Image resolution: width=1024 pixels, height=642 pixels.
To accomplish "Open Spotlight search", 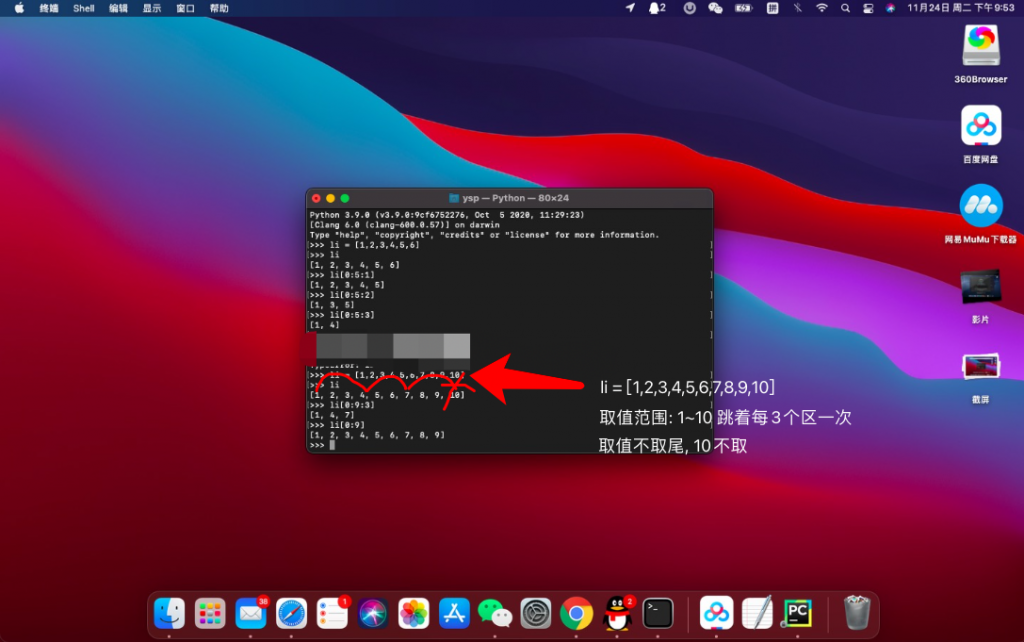I will [x=845, y=8].
